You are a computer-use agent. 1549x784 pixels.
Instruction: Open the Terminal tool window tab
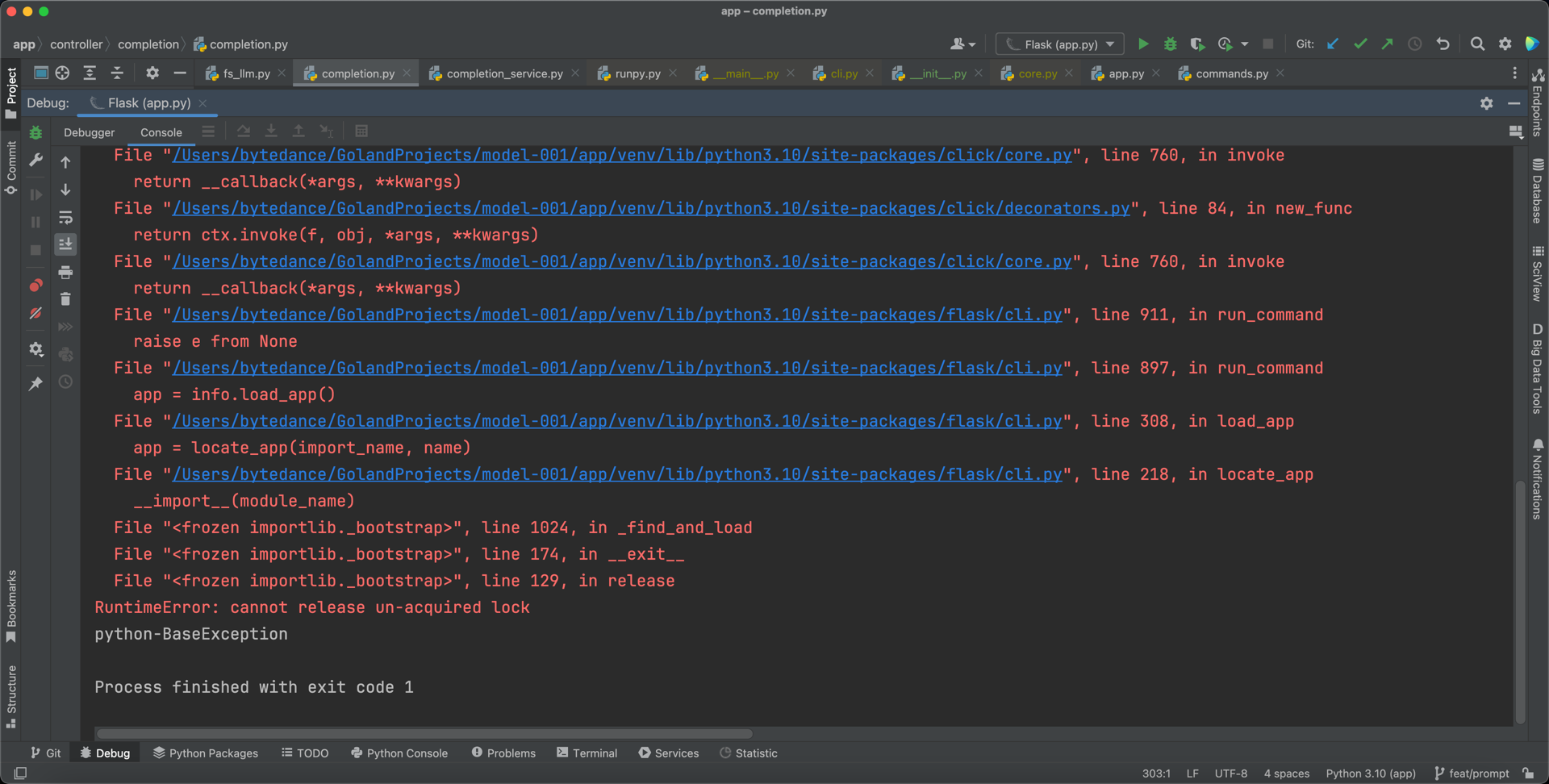pos(587,753)
